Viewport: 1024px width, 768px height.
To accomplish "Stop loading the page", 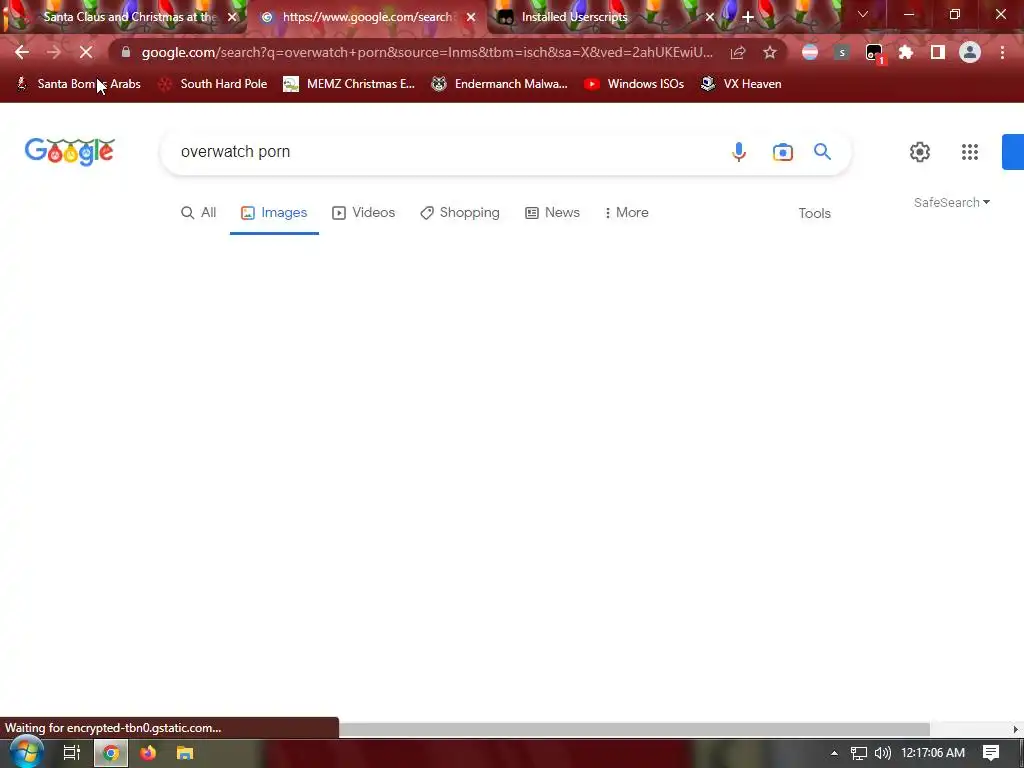I will coord(86,52).
